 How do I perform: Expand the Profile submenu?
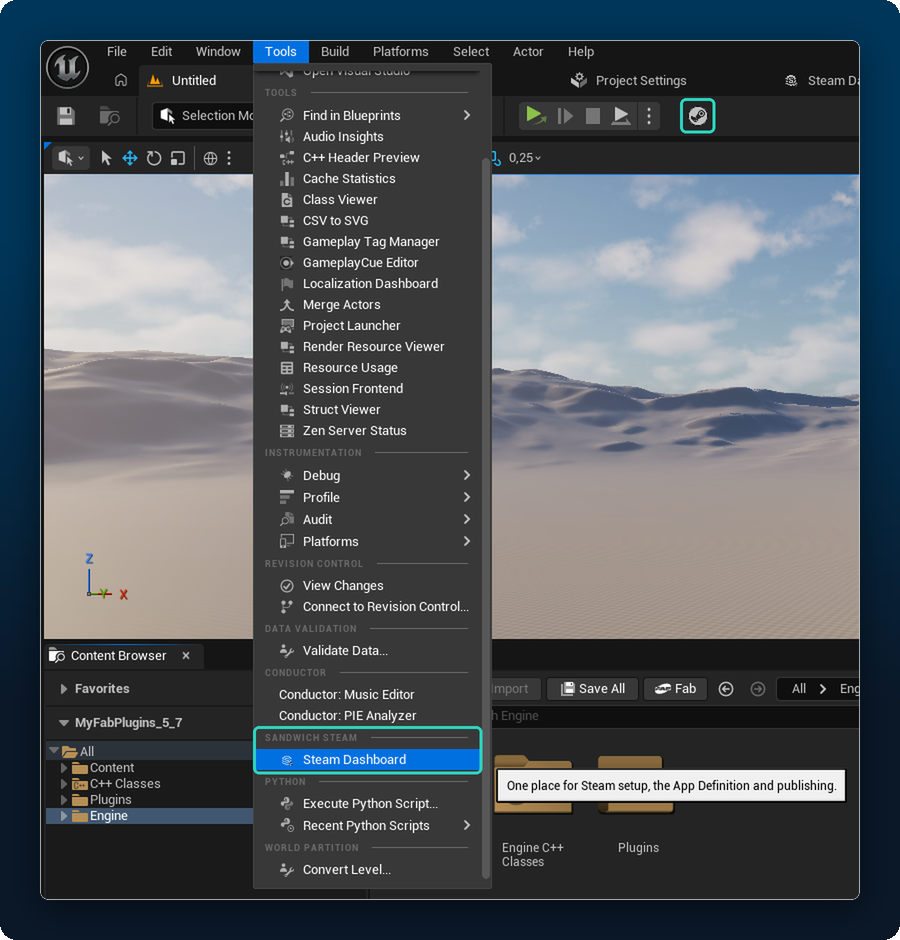pyautogui.click(x=372, y=498)
